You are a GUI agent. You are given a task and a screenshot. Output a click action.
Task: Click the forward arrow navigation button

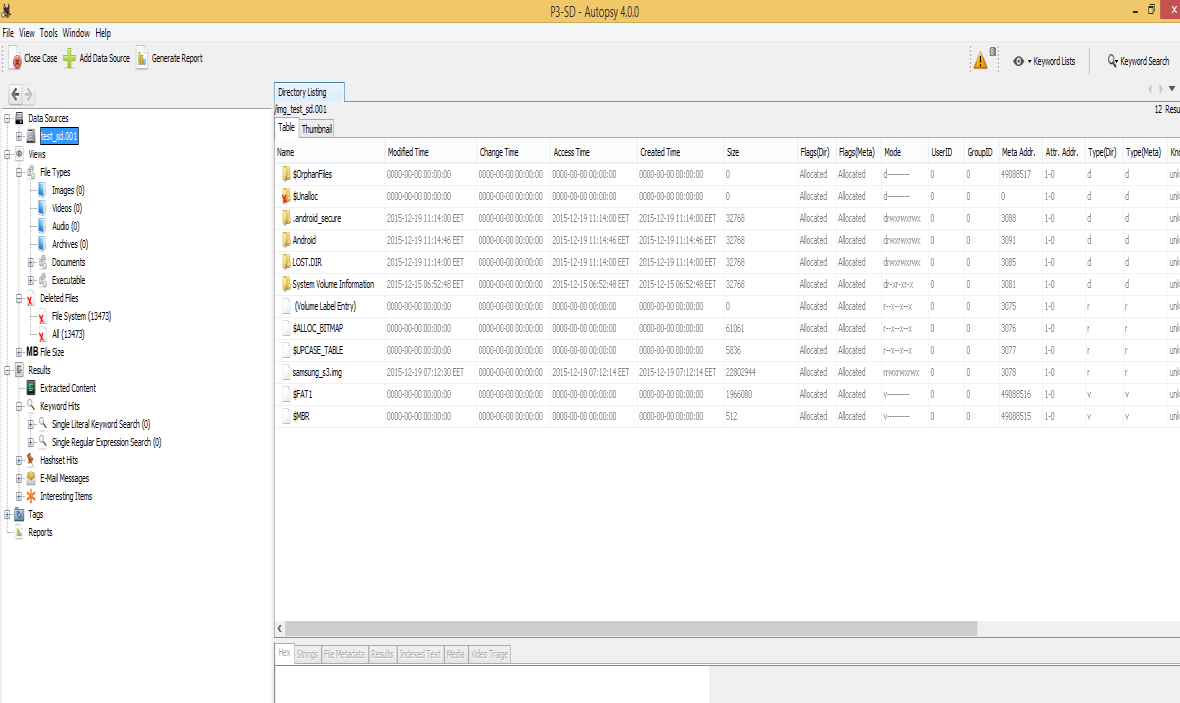[x=29, y=94]
